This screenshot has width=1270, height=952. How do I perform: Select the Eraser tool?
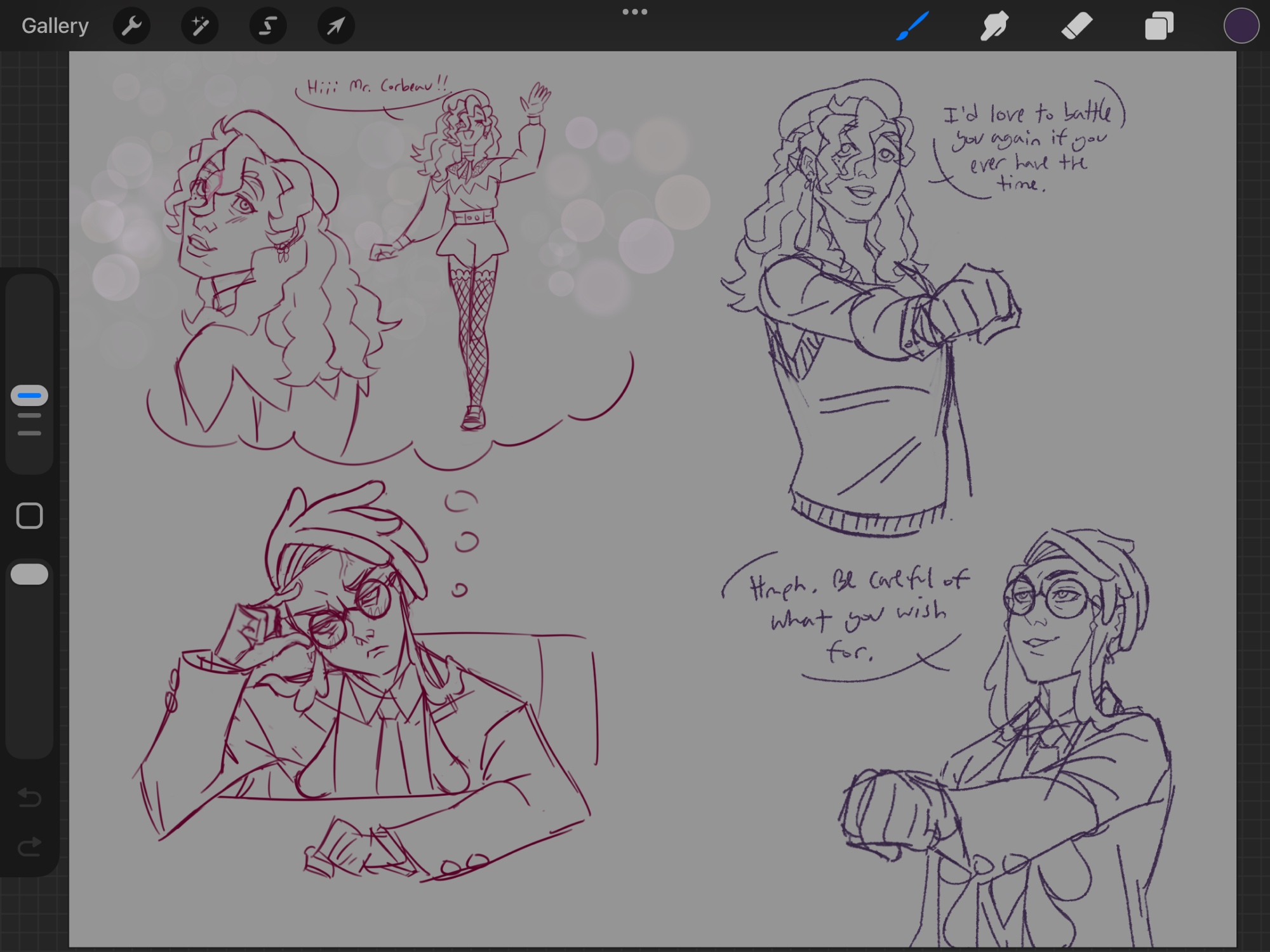click(x=1076, y=26)
